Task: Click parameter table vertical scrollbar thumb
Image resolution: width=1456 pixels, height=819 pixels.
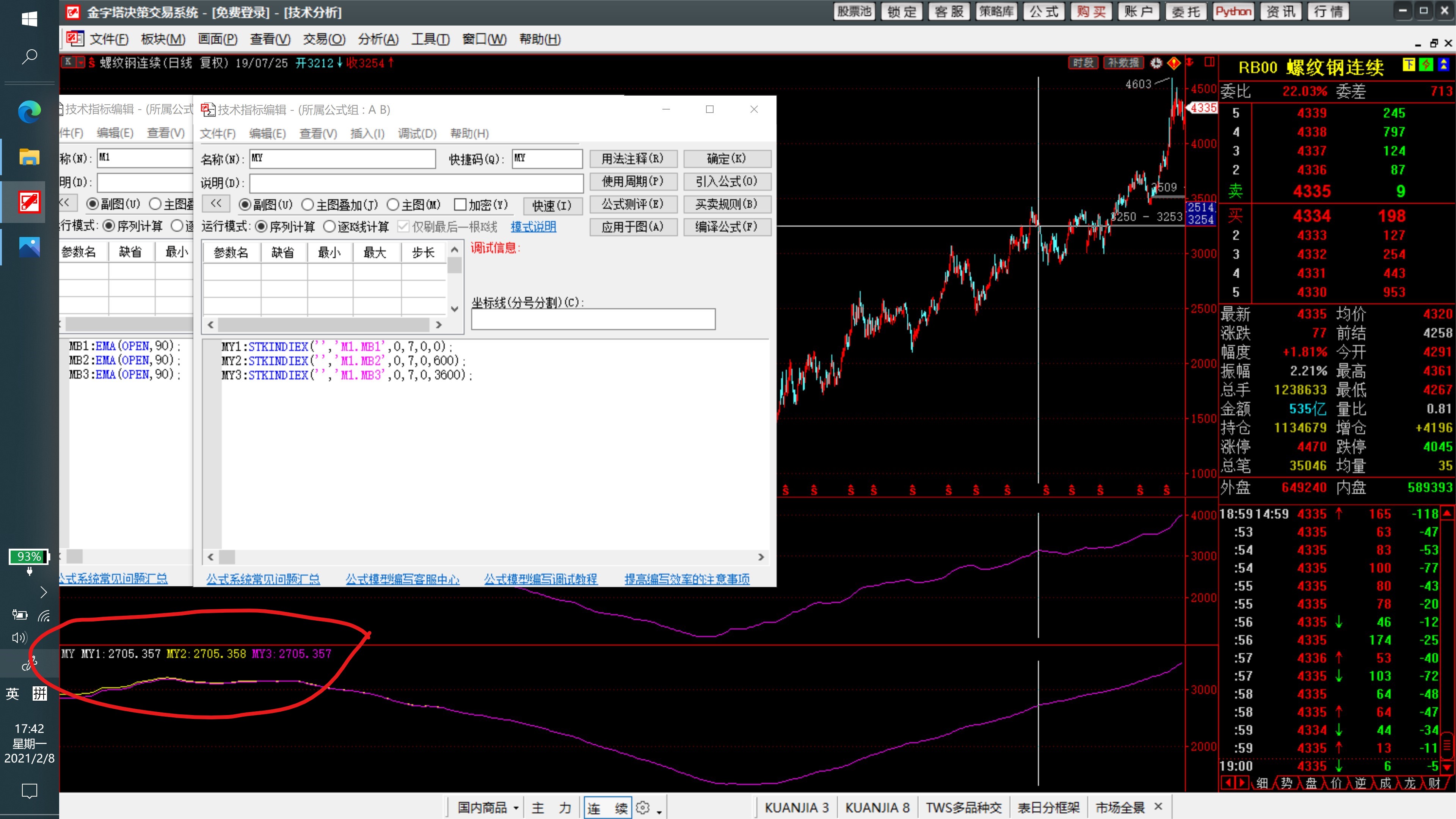Action: click(455, 265)
